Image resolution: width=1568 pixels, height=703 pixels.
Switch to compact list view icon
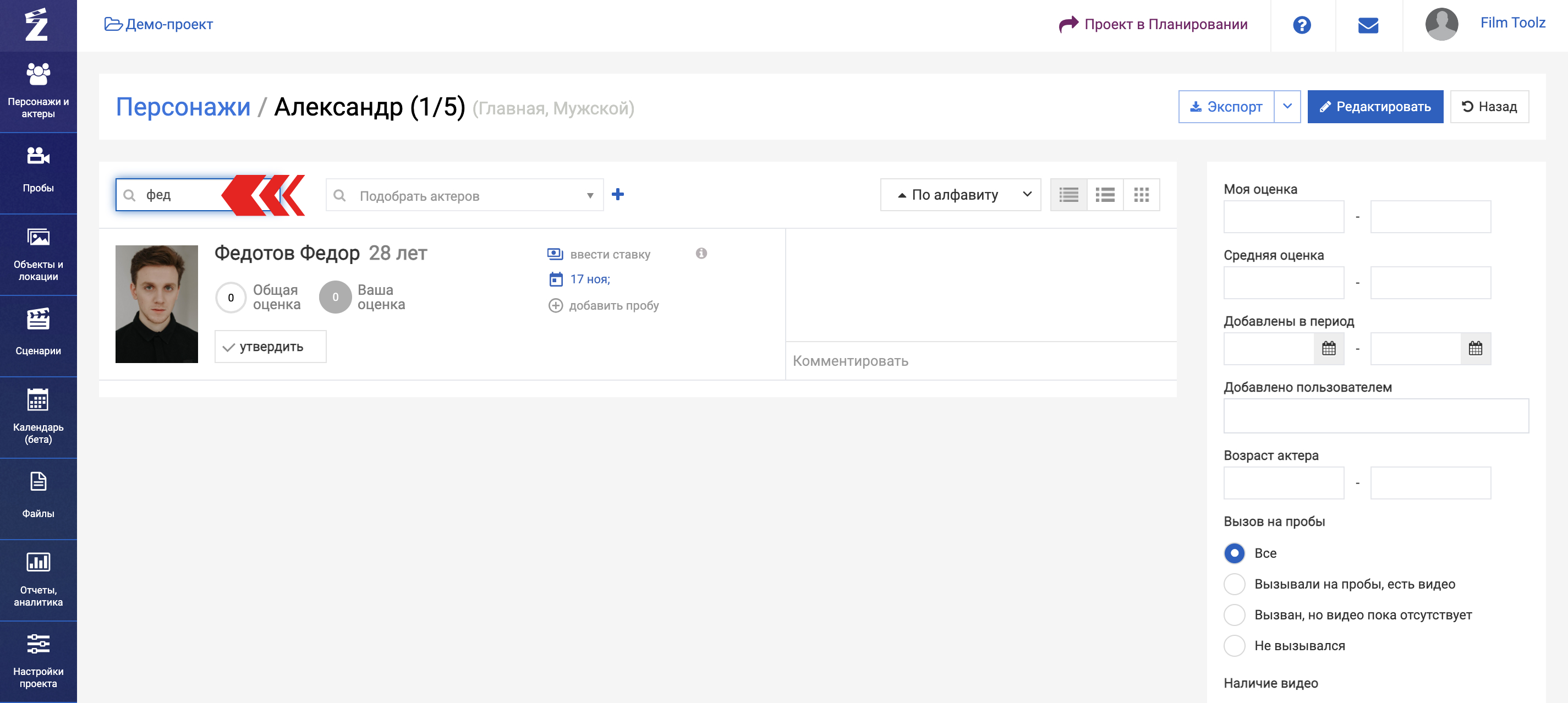[x=1068, y=195]
